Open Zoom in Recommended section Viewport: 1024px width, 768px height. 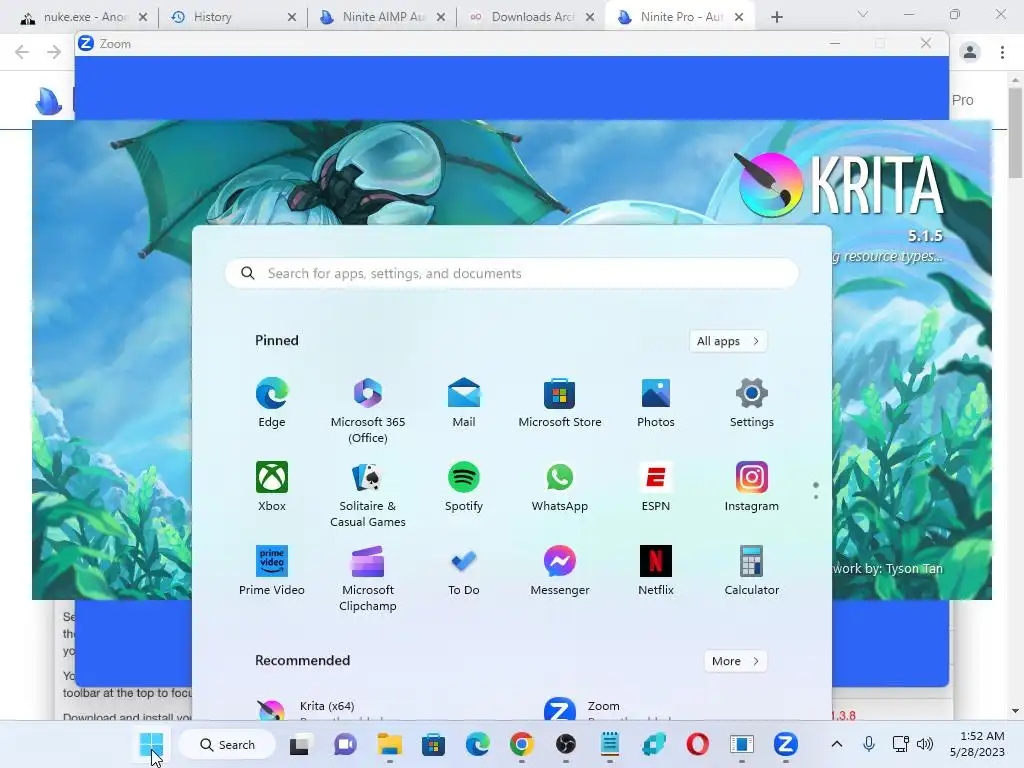click(x=603, y=709)
